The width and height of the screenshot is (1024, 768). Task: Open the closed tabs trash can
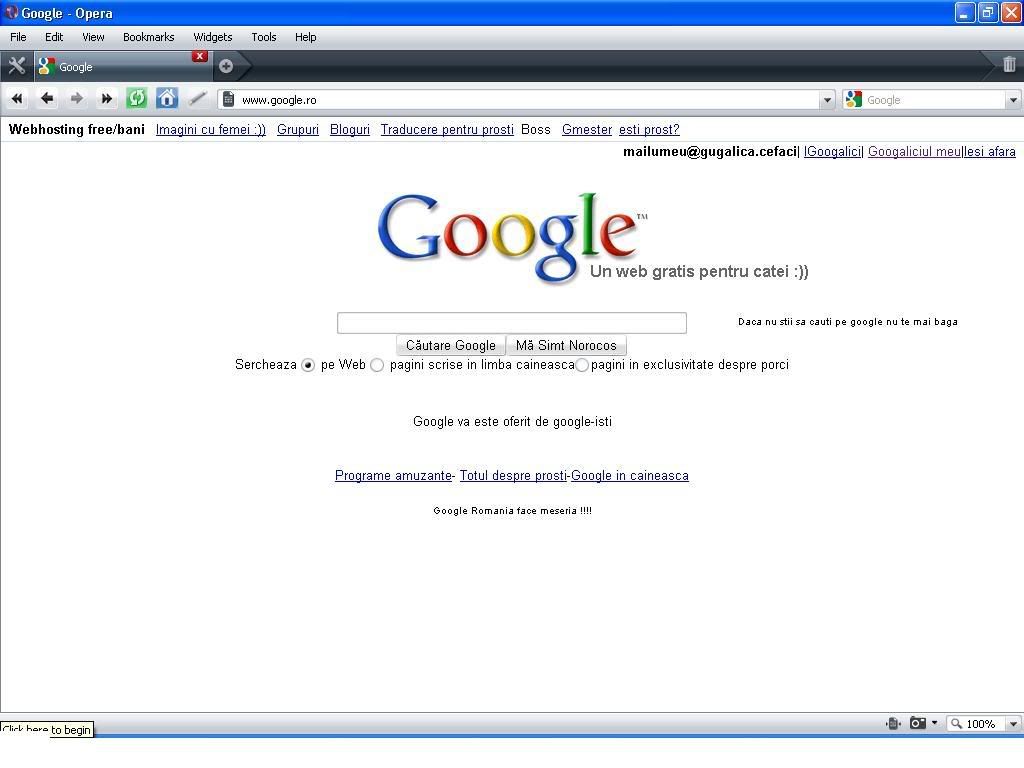pyautogui.click(x=1009, y=65)
